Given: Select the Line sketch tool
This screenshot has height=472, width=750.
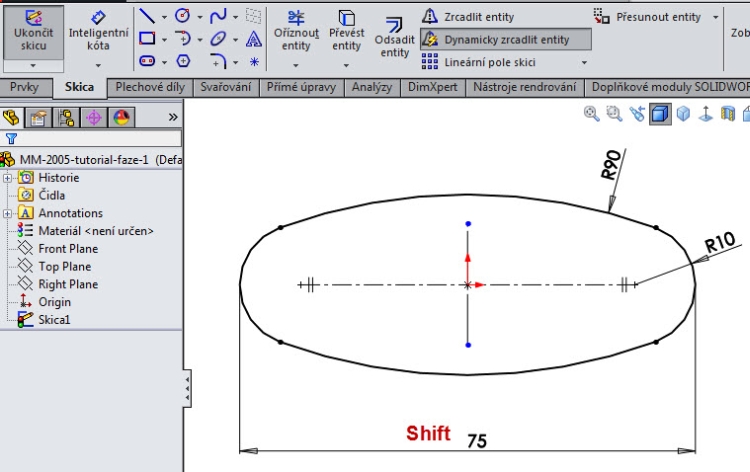Looking at the screenshot, I should 147,16.
